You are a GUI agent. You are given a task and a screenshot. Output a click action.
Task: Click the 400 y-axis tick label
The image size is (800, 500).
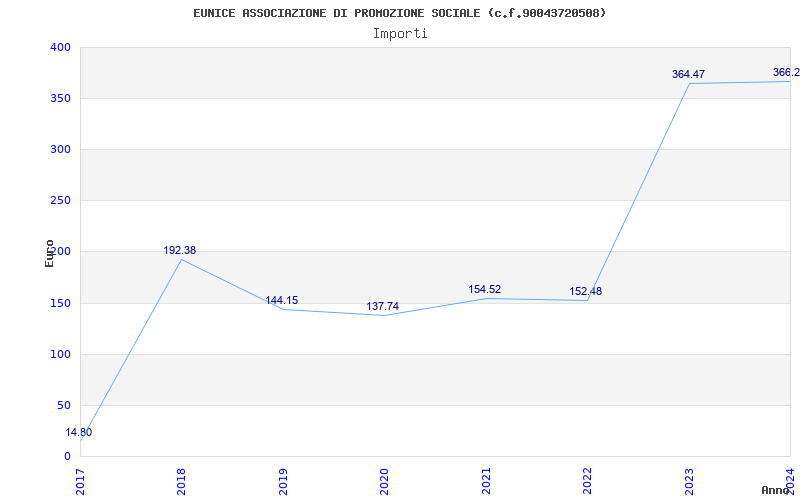(60, 47)
